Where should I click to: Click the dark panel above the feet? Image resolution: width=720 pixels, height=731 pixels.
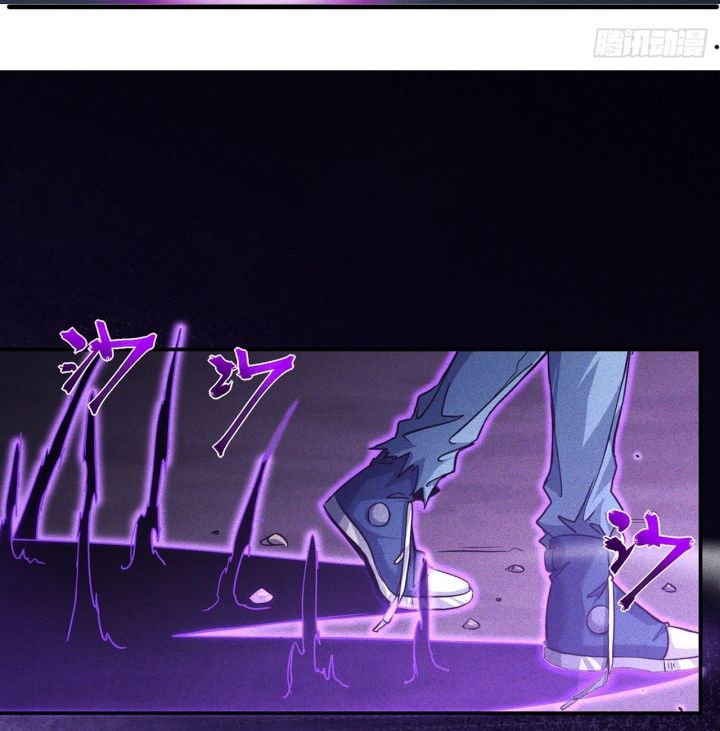point(360,209)
